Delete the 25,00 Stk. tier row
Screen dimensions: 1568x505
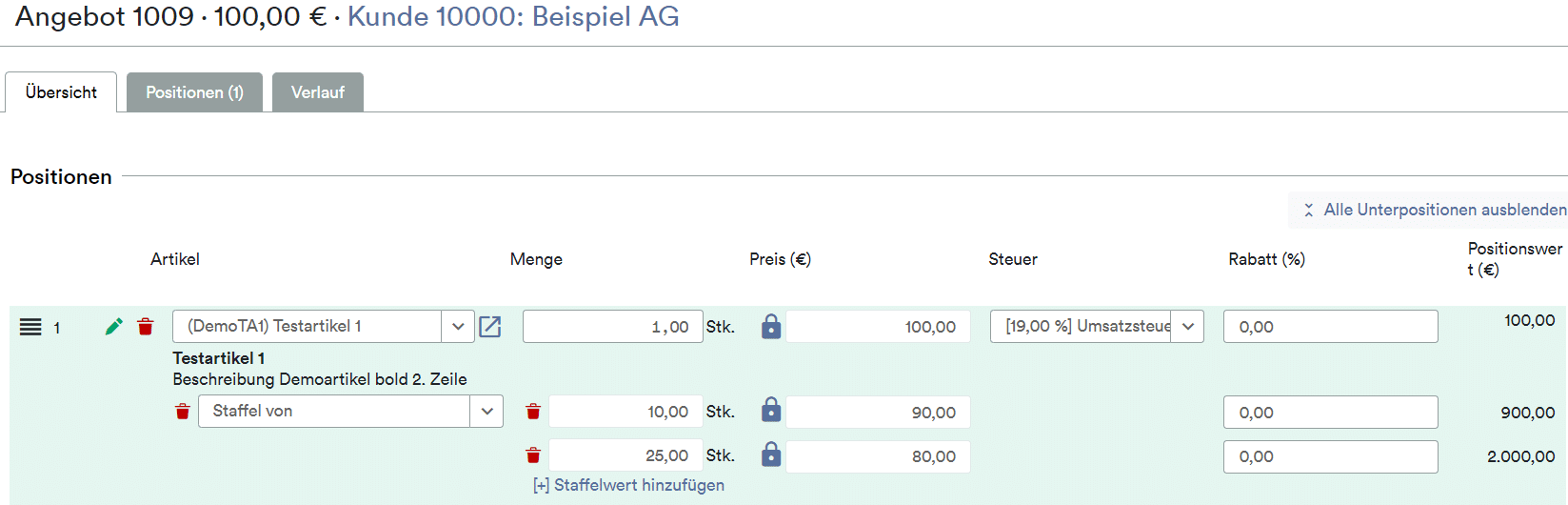pyautogui.click(x=533, y=455)
